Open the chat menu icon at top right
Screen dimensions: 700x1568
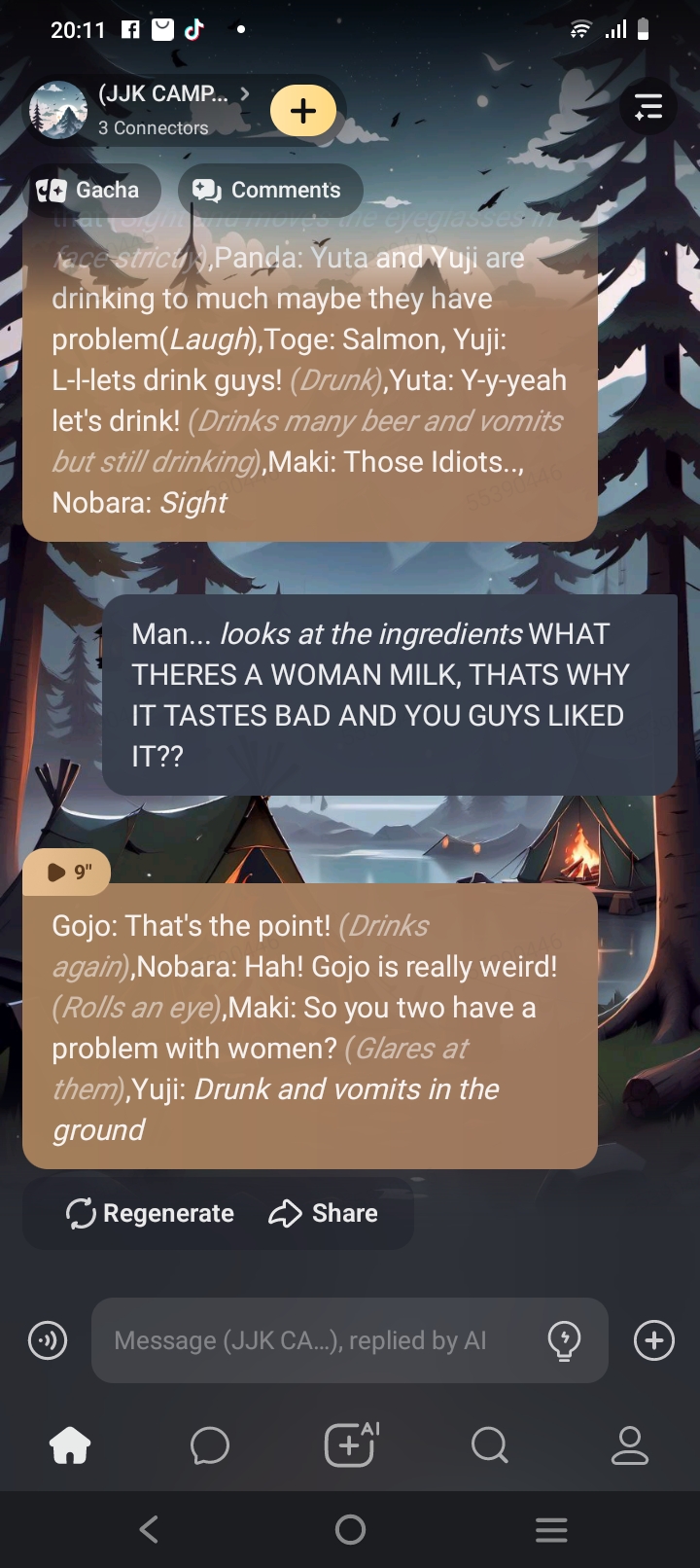tap(648, 107)
